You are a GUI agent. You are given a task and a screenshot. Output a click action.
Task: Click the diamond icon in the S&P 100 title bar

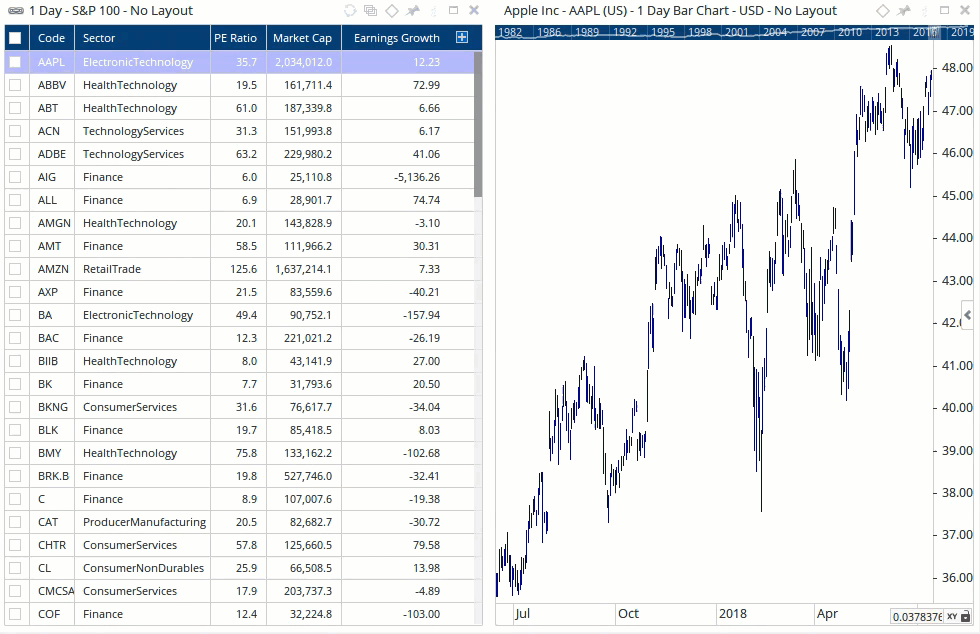[392, 11]
